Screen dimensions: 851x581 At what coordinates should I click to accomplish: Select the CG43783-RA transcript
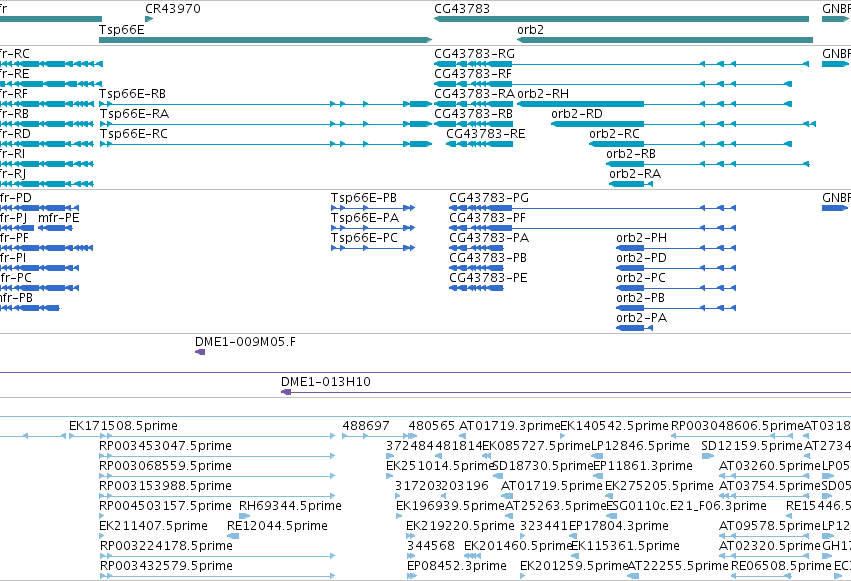pyautogui.click(x=473, y=104)
